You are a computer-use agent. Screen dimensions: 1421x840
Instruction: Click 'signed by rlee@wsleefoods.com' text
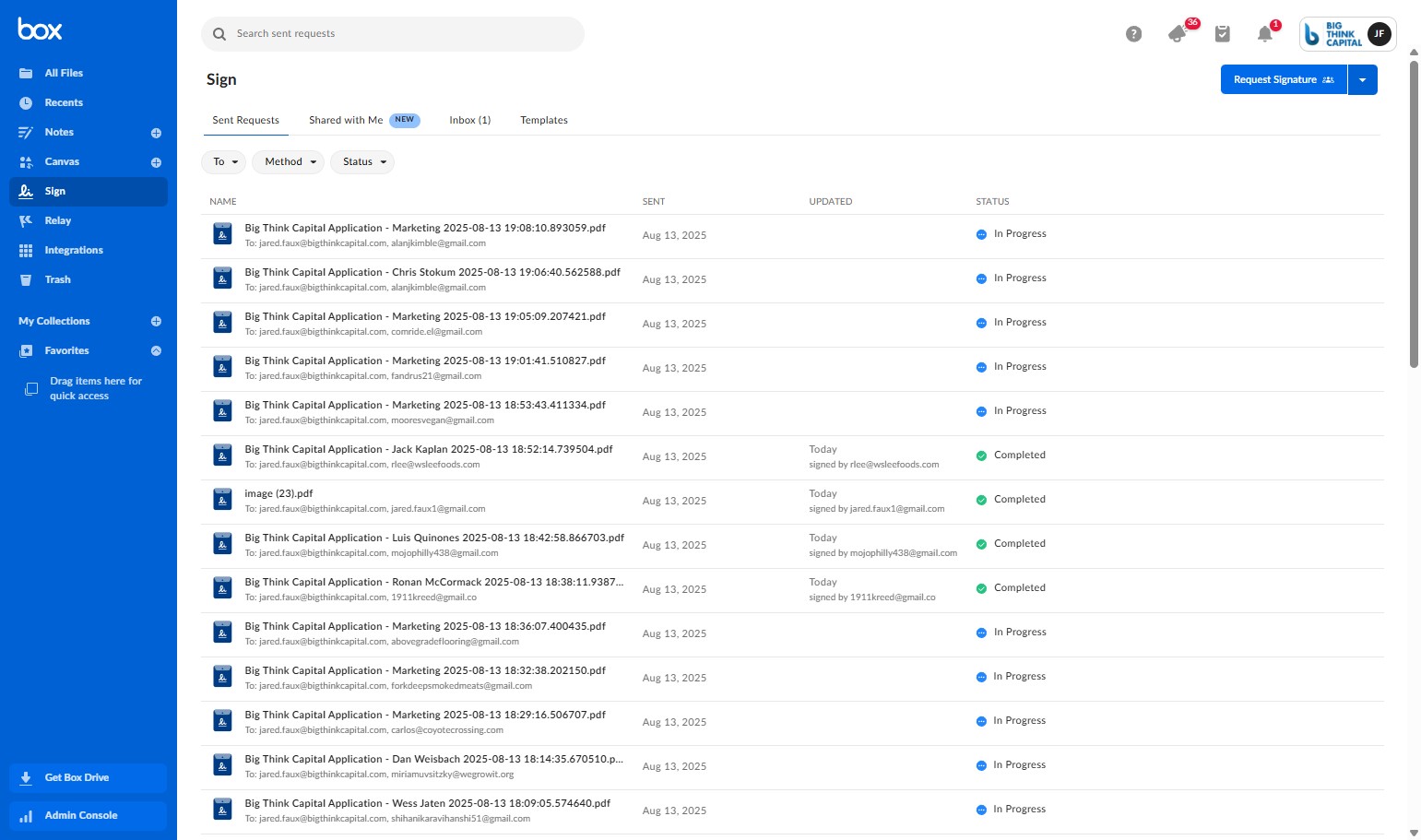click(874, 465)
